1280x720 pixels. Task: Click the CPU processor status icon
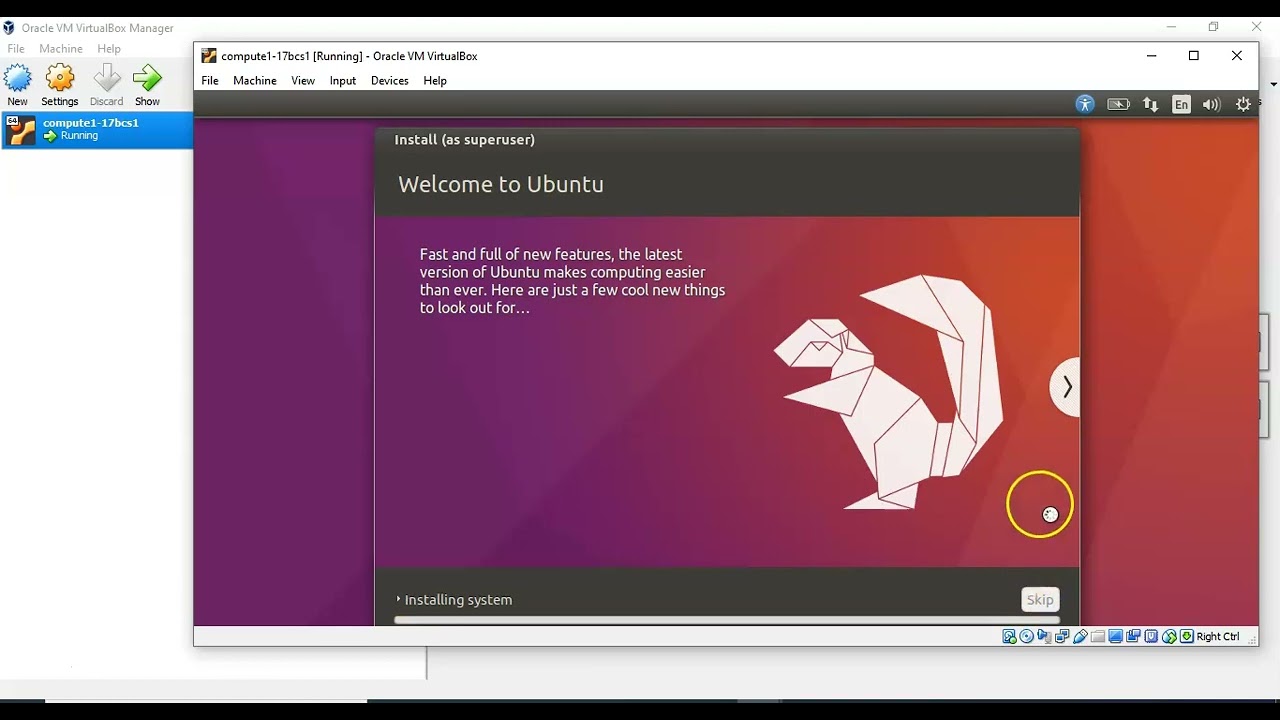click(x=1151, y=636)
